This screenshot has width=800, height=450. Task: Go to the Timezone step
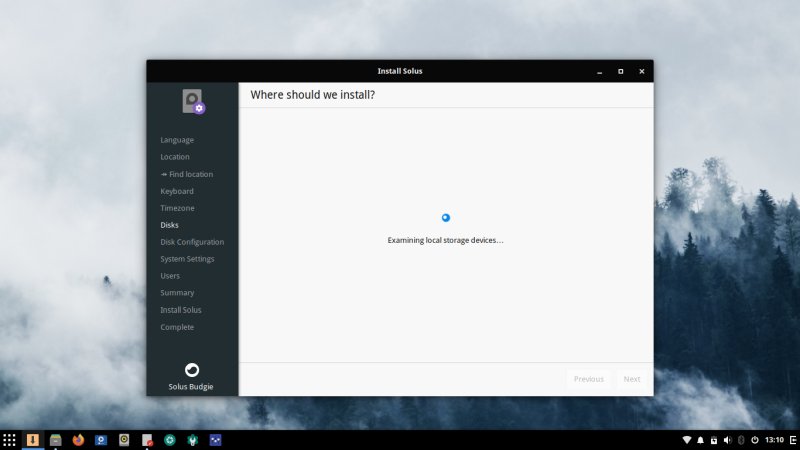tap(178, 208)
